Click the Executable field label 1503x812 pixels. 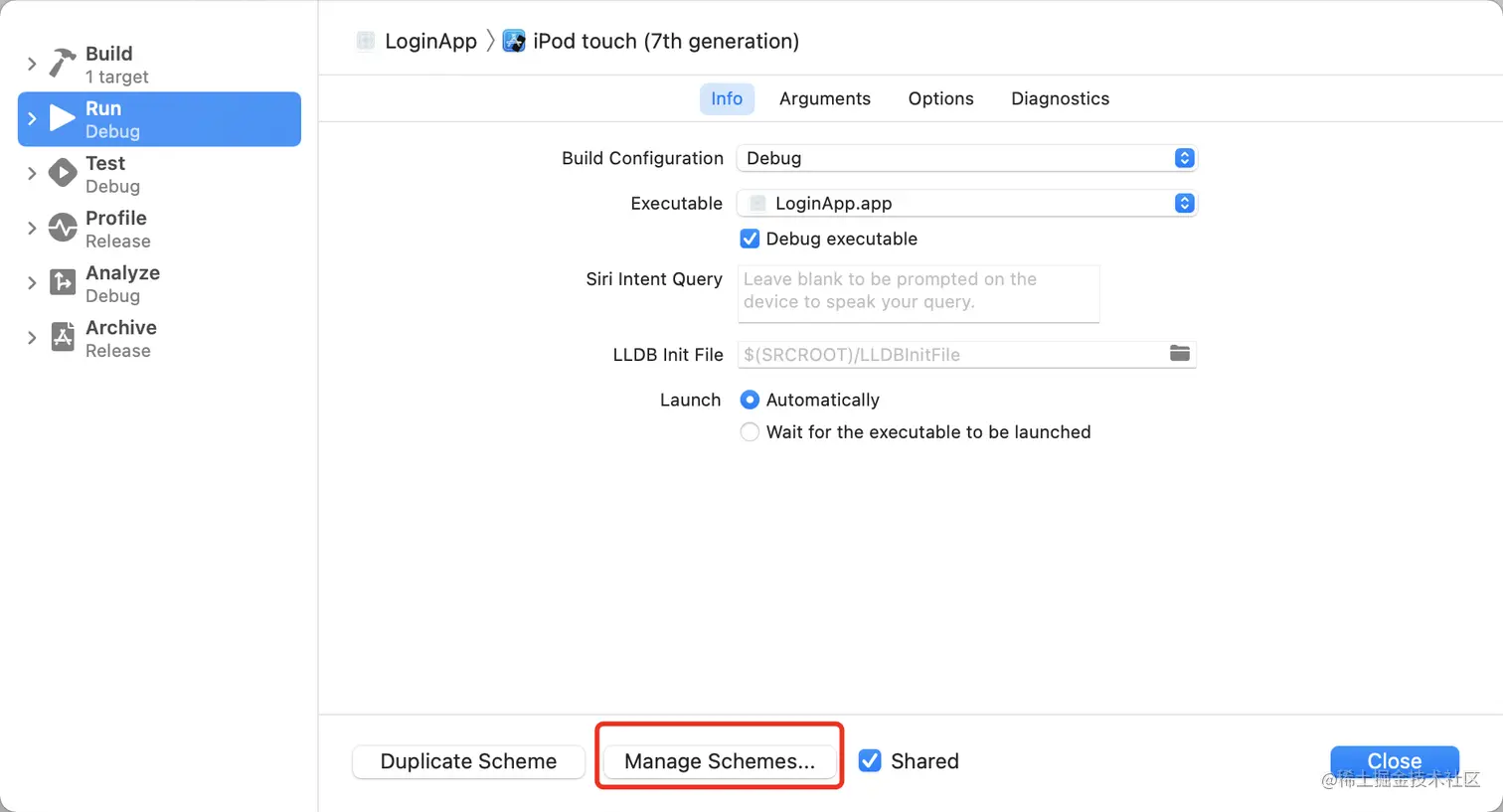[x=676, y=203]
